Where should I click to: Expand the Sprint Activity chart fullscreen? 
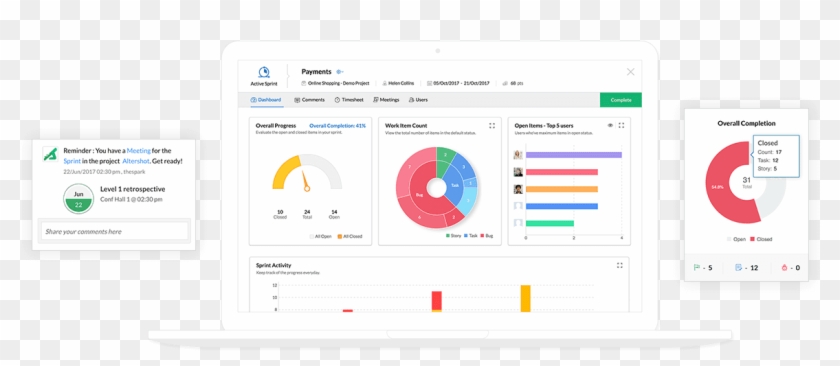[x=620, y=265]
